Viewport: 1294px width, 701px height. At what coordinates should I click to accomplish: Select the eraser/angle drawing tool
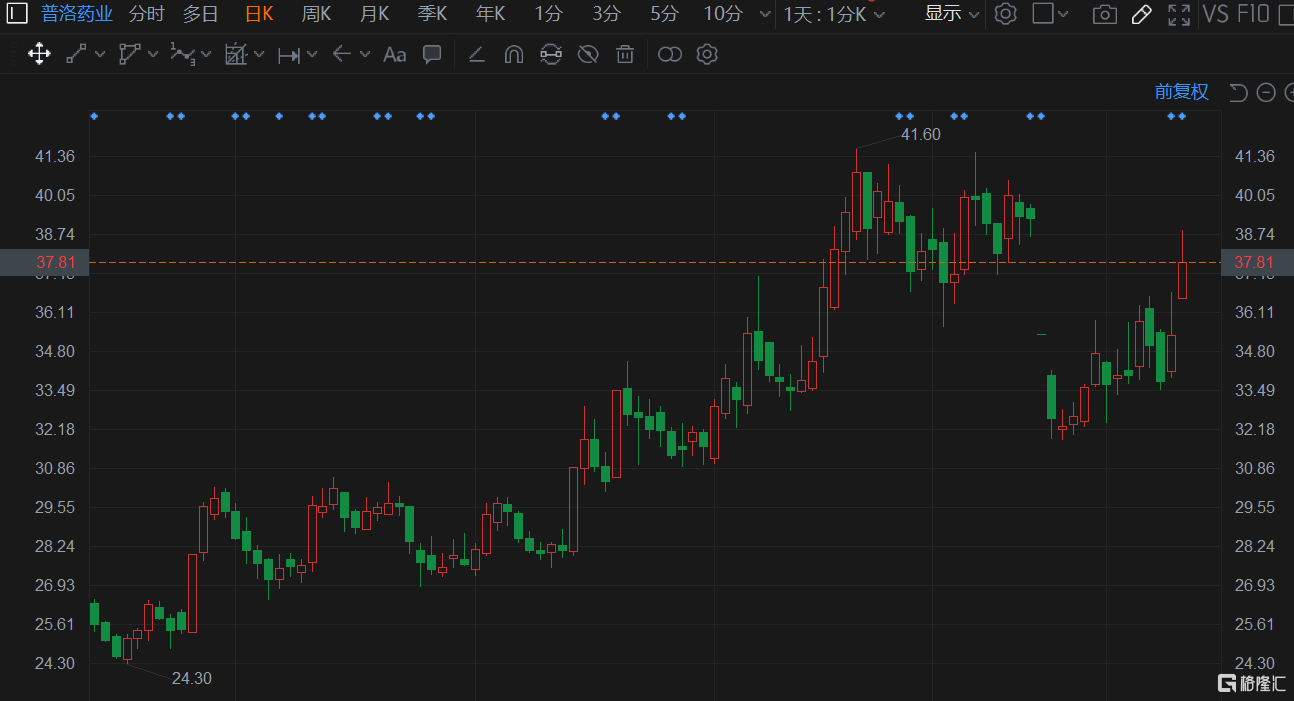477,54
